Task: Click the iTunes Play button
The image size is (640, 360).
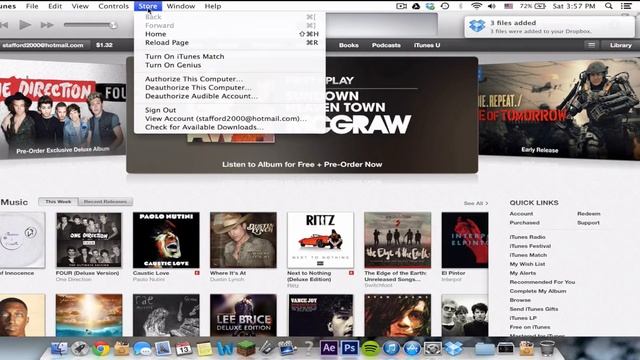Action: (x=25, y=25)
